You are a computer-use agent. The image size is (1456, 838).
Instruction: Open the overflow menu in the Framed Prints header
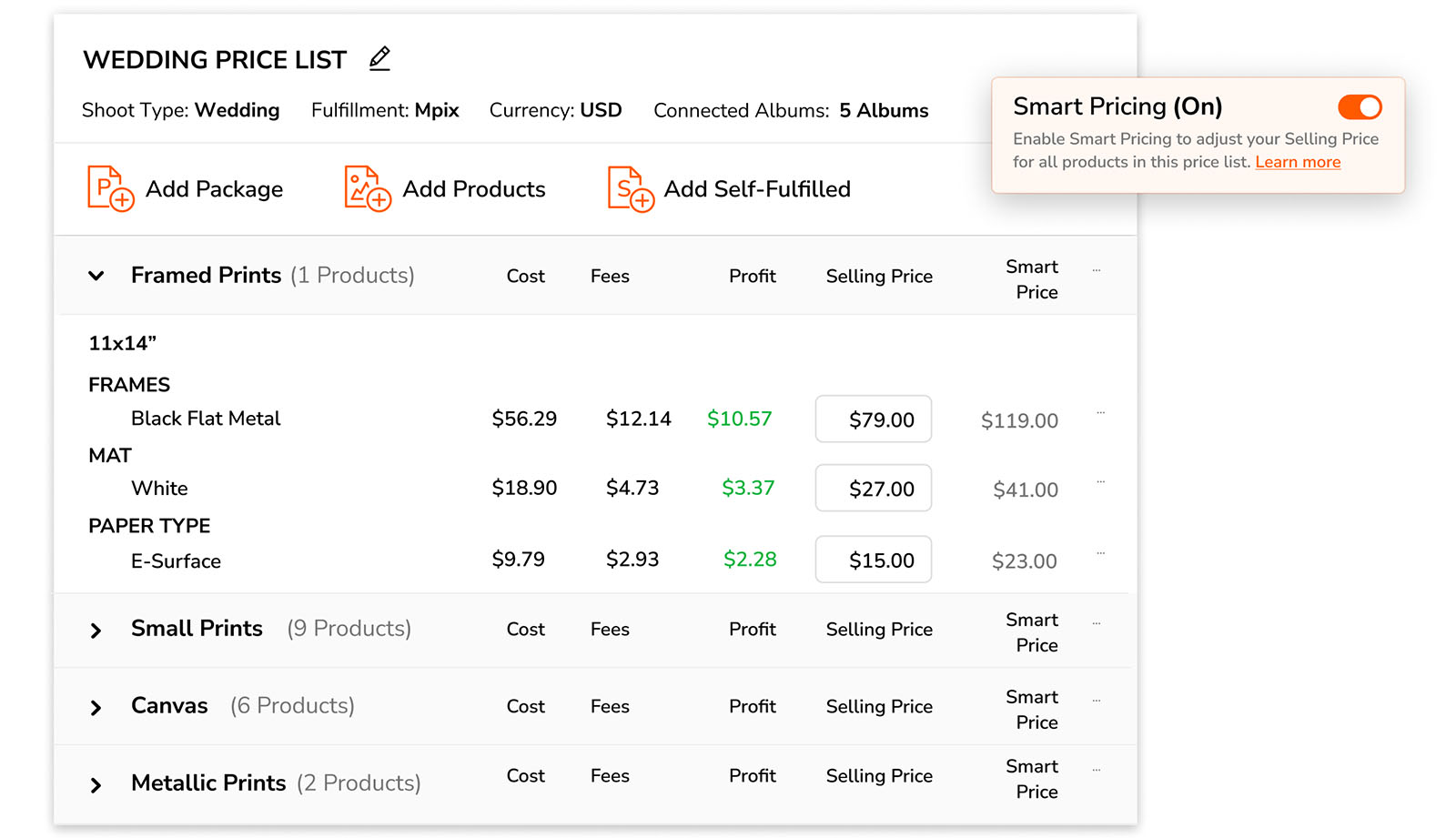pyautogui.click(x=1097, y=268)
